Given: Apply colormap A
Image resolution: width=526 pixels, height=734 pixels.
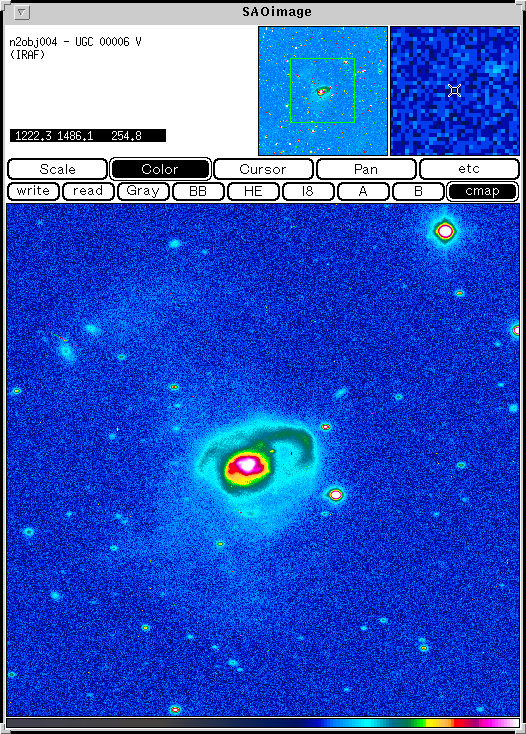Looking at the screenshot, I should click(363, 191).
